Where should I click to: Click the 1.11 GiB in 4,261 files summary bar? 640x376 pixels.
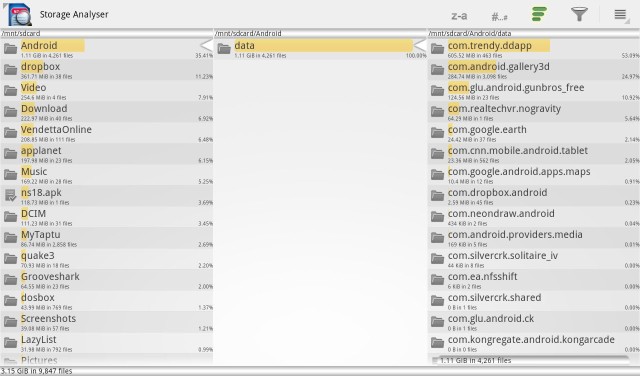531,360
